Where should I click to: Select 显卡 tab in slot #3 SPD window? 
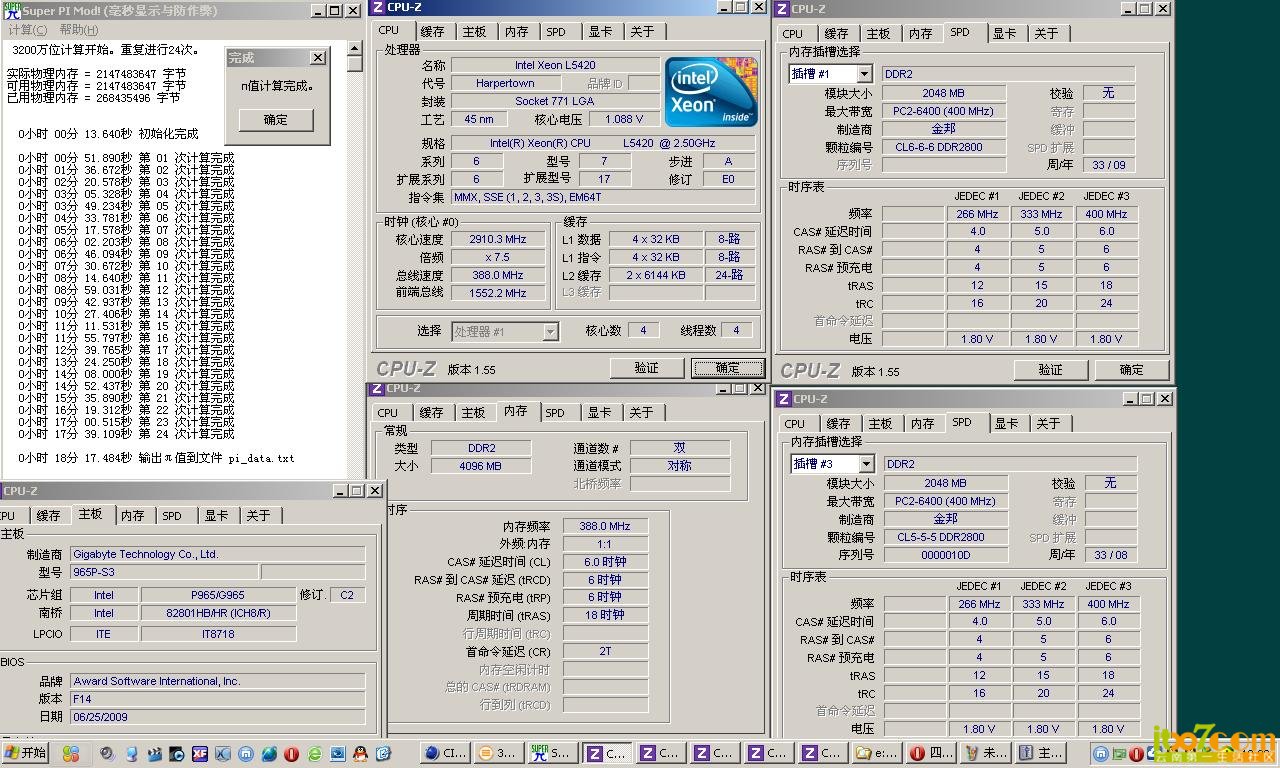[1006, 423]
